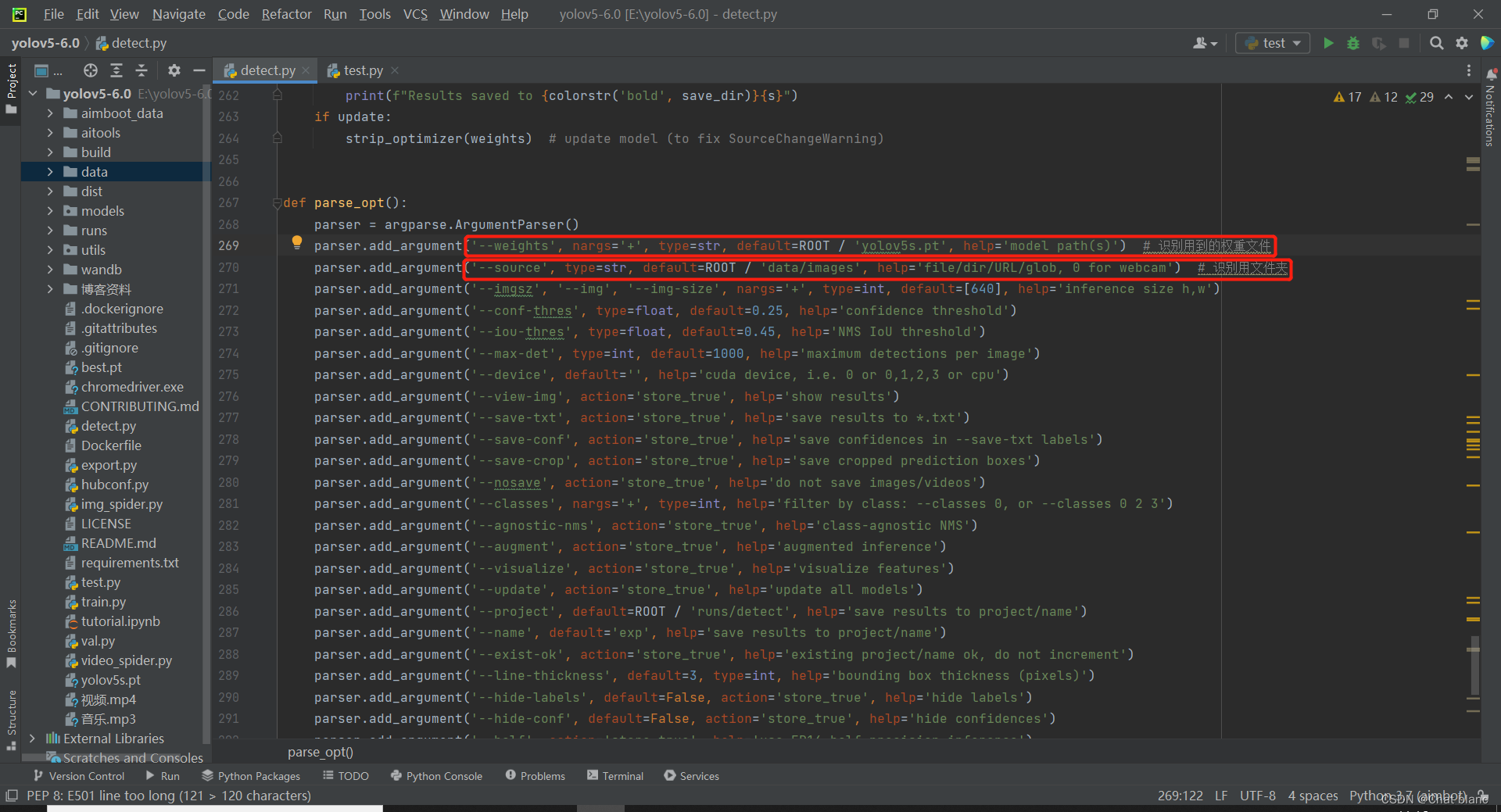Open the Problems tool window
The width and height of the screenshot is (1501, 812).
click(x=535, y=776)
